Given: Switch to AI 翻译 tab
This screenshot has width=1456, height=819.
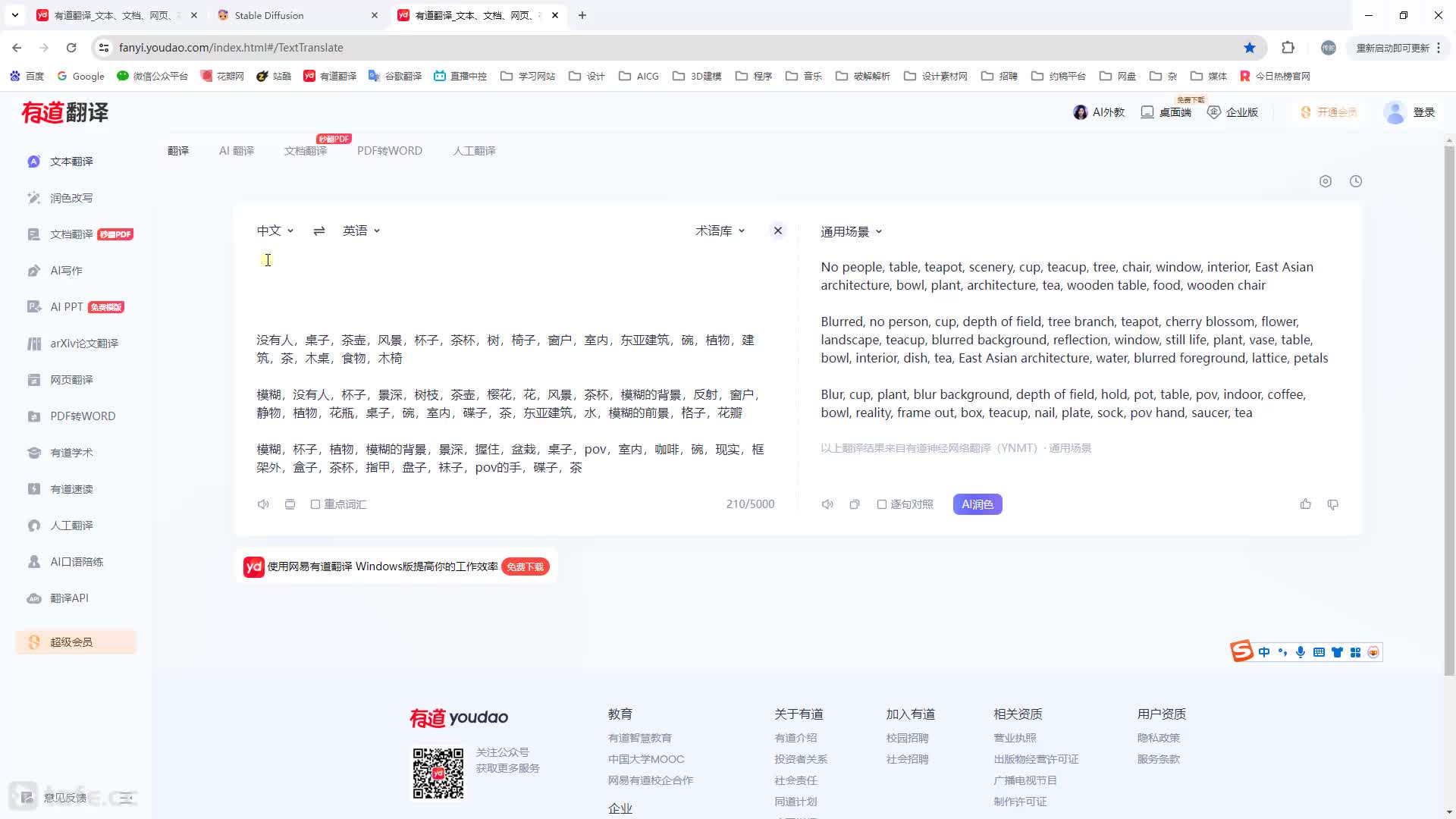Looking at the screenshot, I should [x=237, y=151].
